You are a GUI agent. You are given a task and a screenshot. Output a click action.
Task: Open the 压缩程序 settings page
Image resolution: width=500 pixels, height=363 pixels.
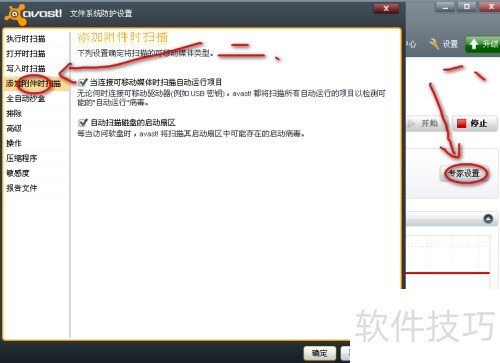pos(22,158)
